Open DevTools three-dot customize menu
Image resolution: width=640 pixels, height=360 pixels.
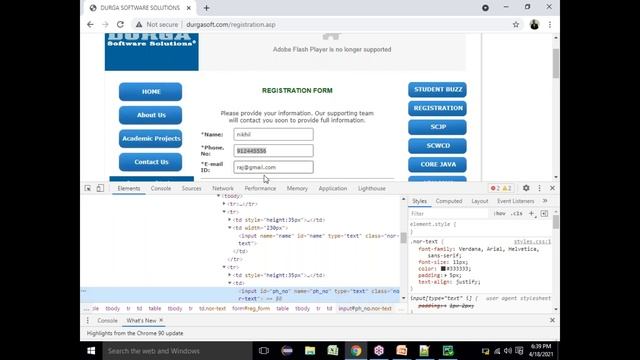(x=539, y=188)
